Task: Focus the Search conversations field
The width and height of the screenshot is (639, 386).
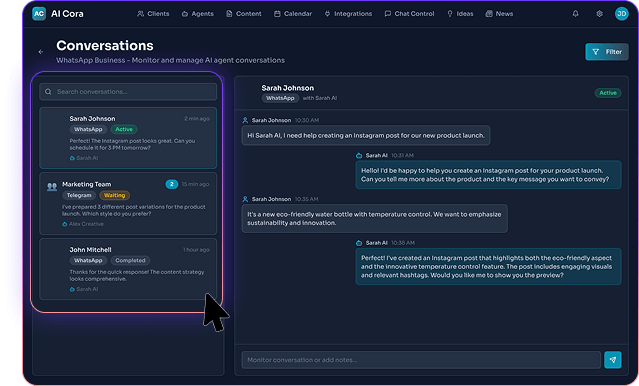Action: point(128,92)
